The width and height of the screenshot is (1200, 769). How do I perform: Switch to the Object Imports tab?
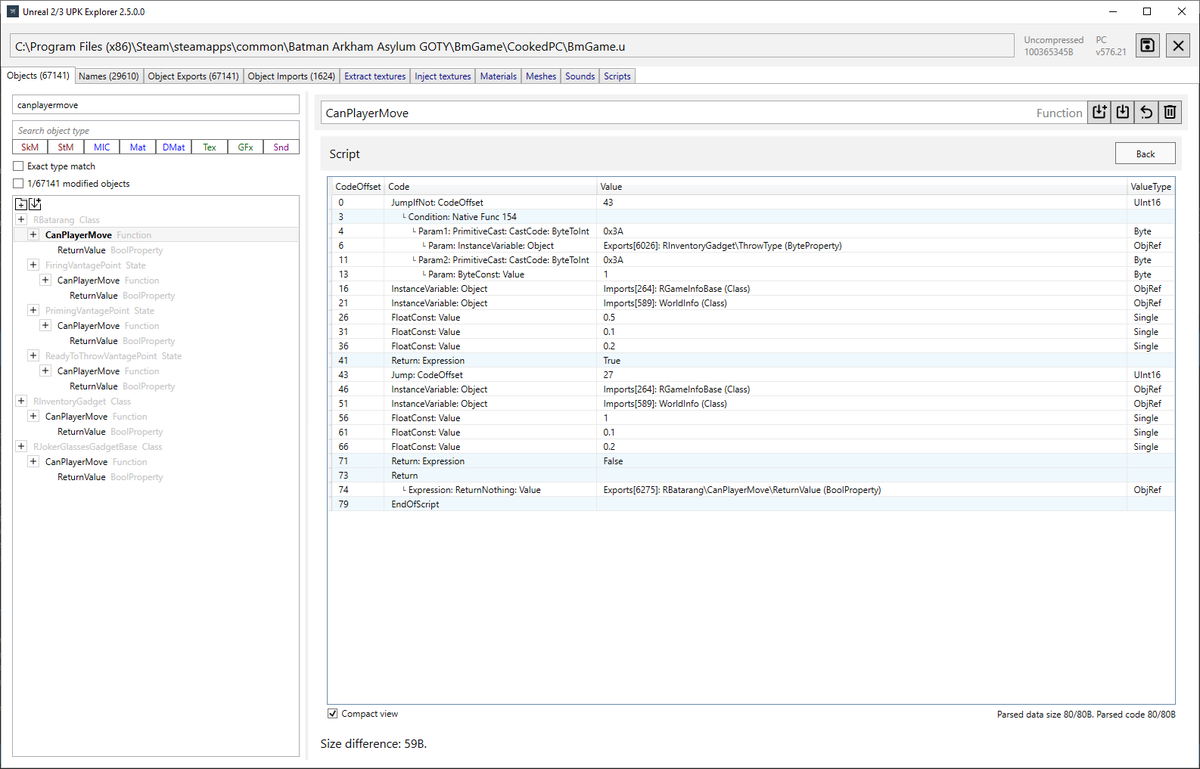tap(291, 75)
